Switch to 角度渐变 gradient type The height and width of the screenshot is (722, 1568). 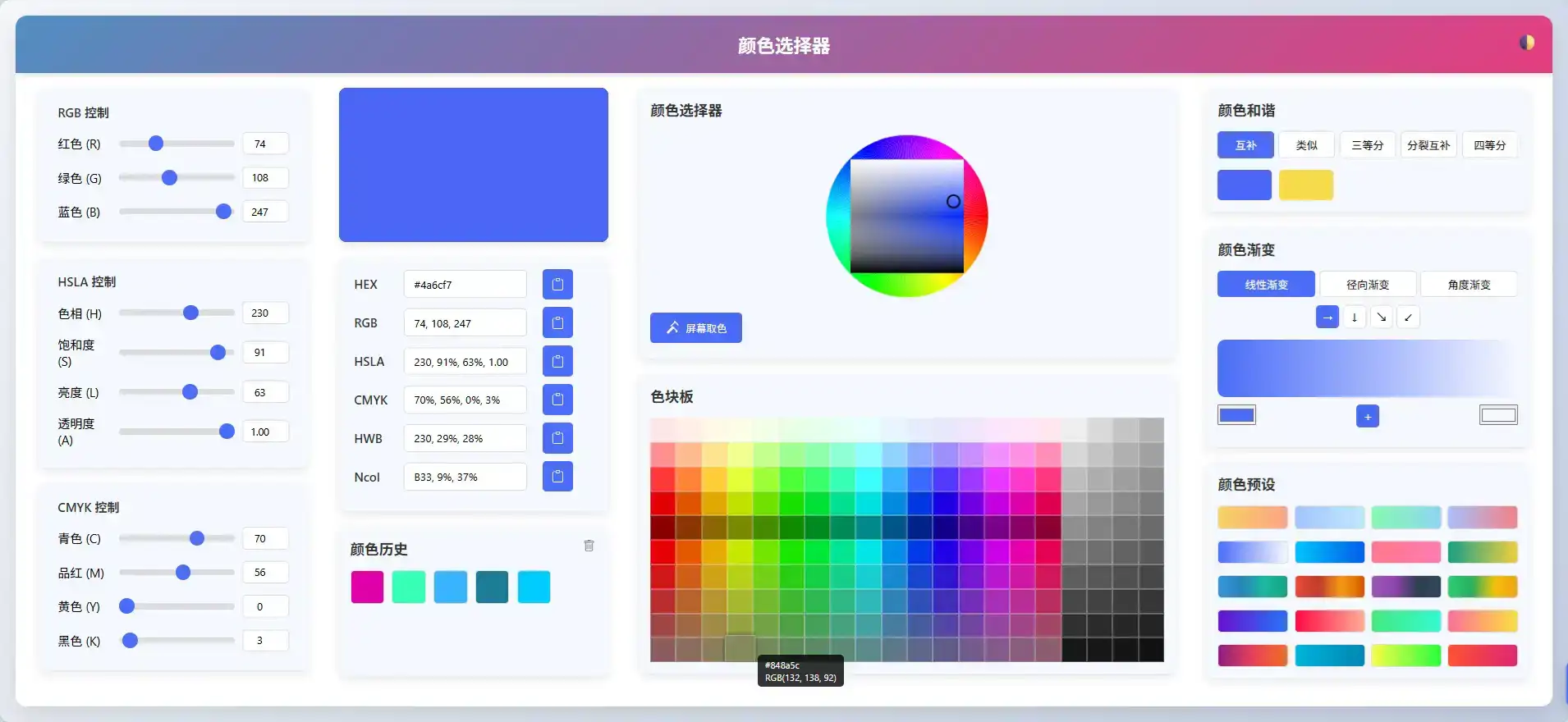pyautogui.click(x=1469, y=284)
